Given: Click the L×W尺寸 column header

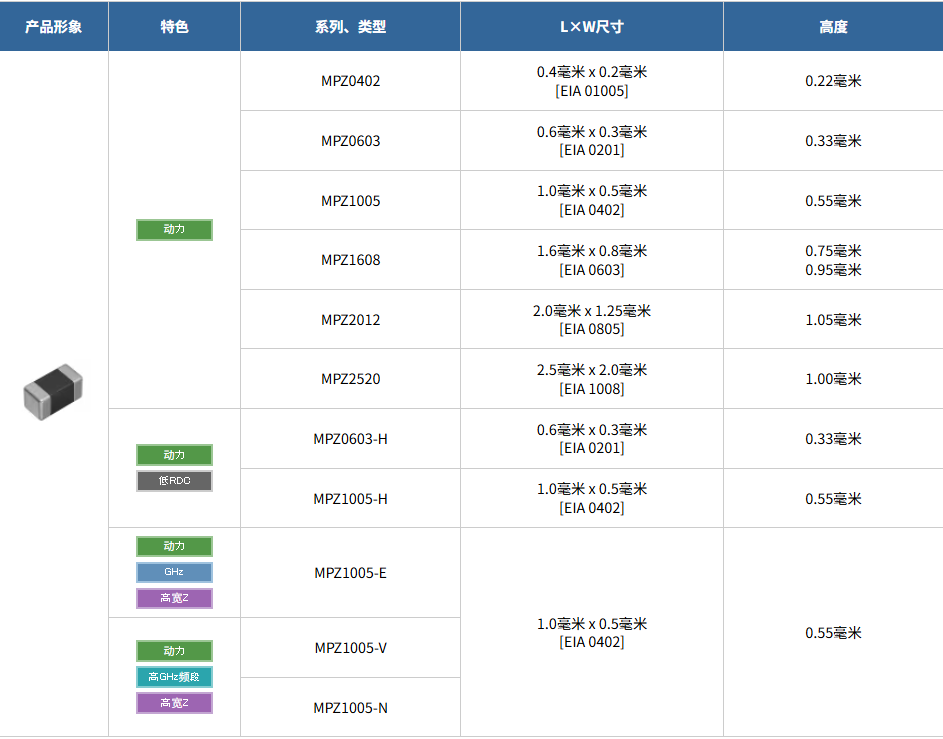Looking at the screenshot, I should coord(592,26).
